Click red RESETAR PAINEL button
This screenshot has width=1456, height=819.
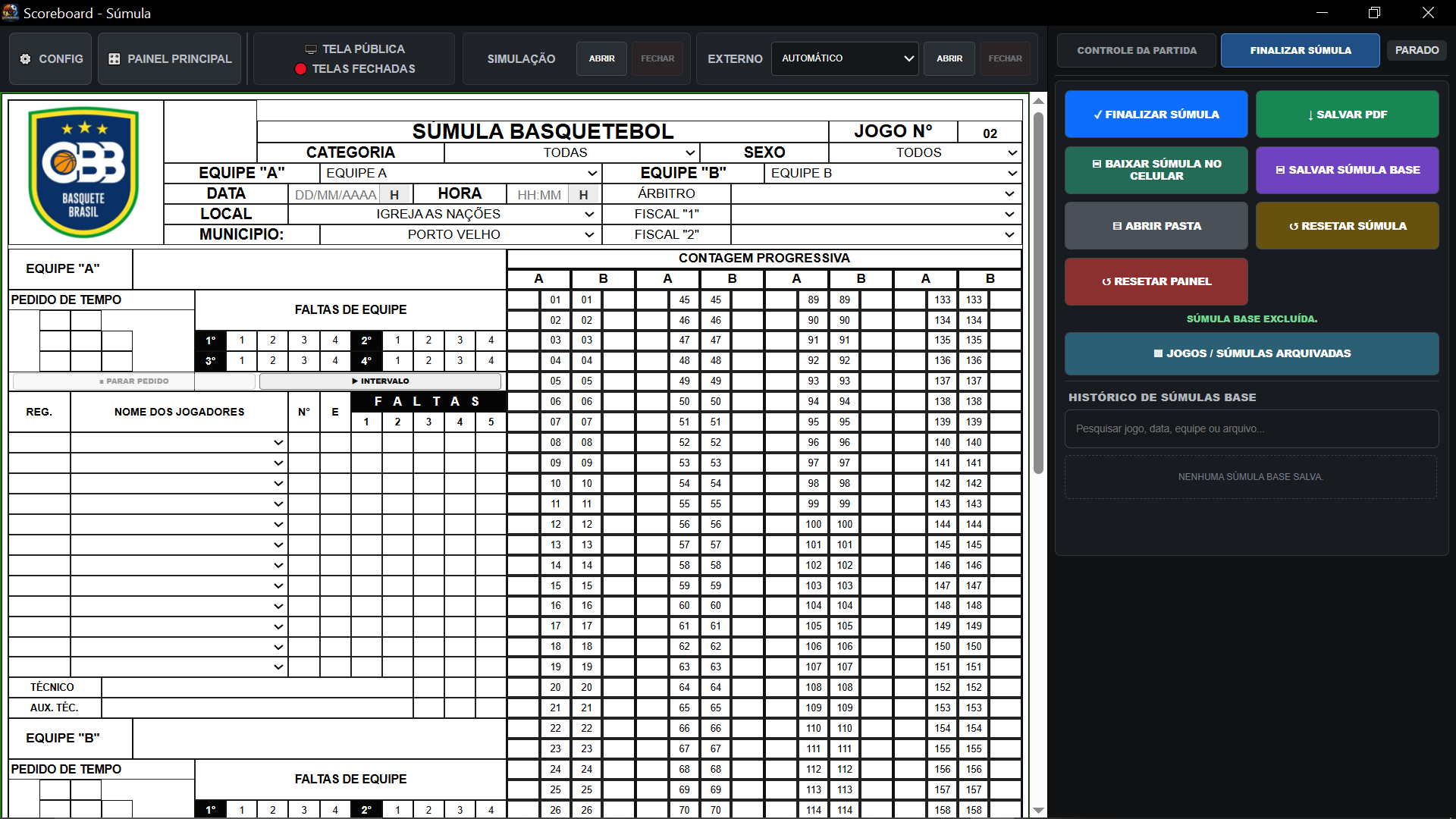click(1156, 281)
